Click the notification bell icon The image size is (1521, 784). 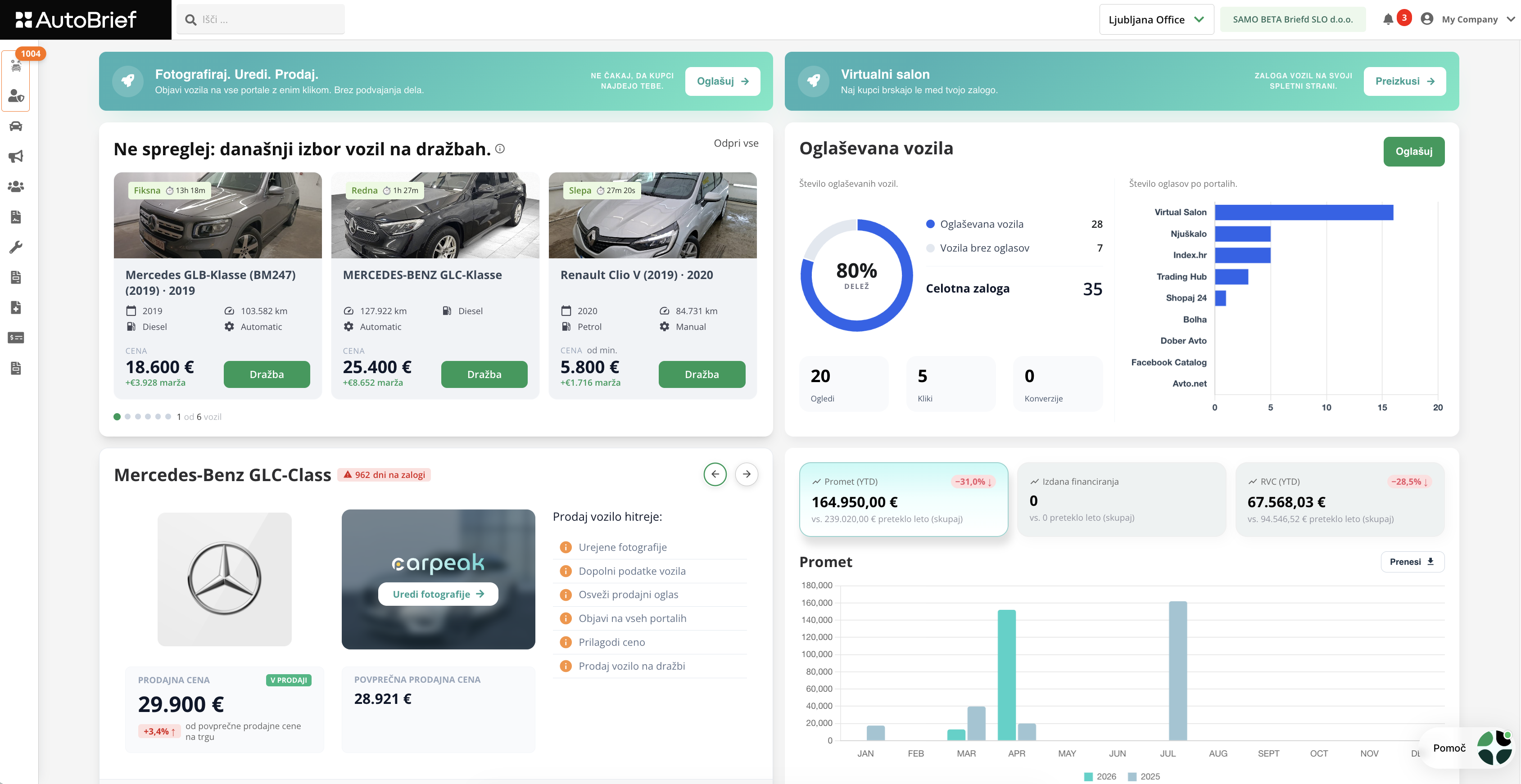pos(1388,19)
